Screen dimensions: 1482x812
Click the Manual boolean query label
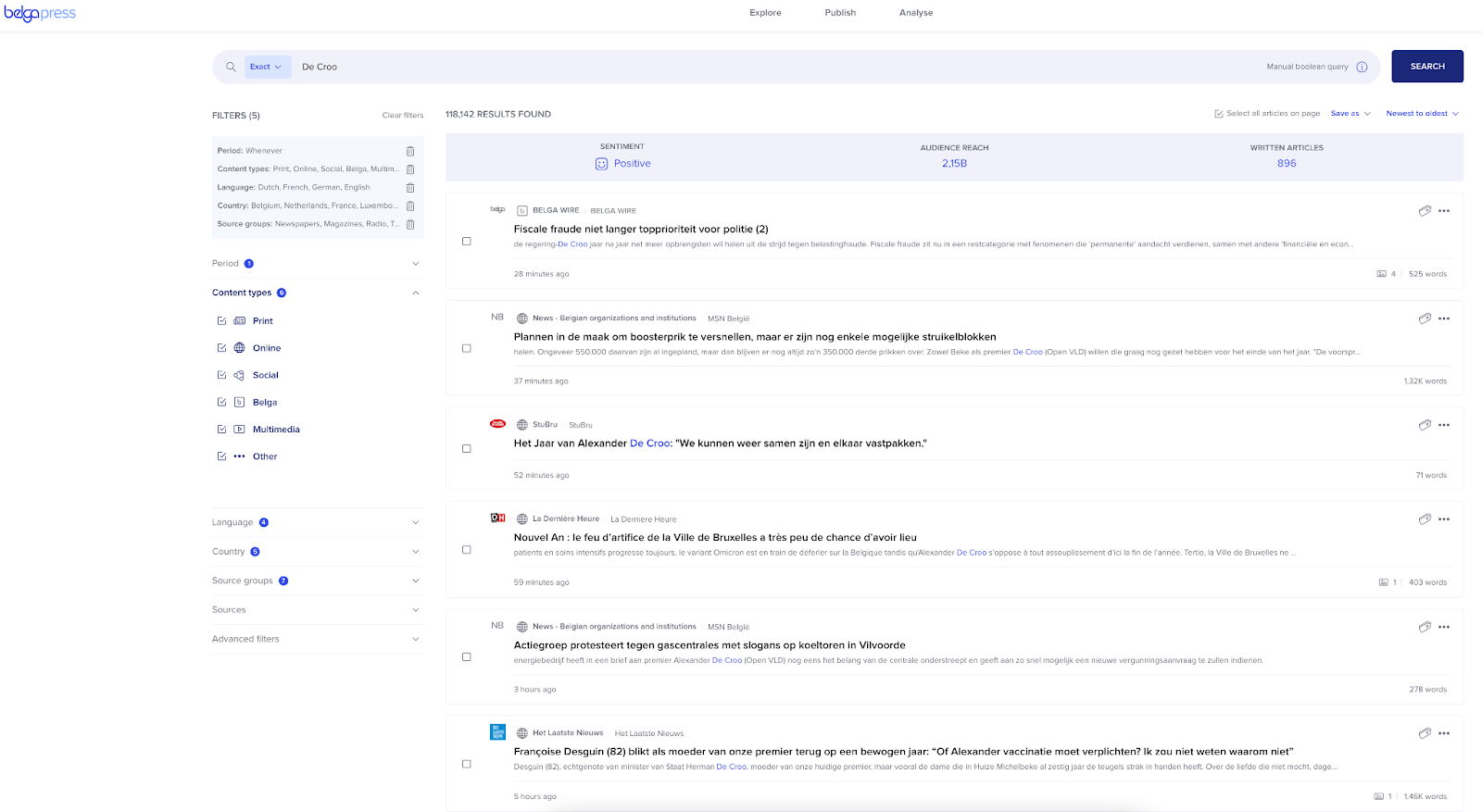1307,67
